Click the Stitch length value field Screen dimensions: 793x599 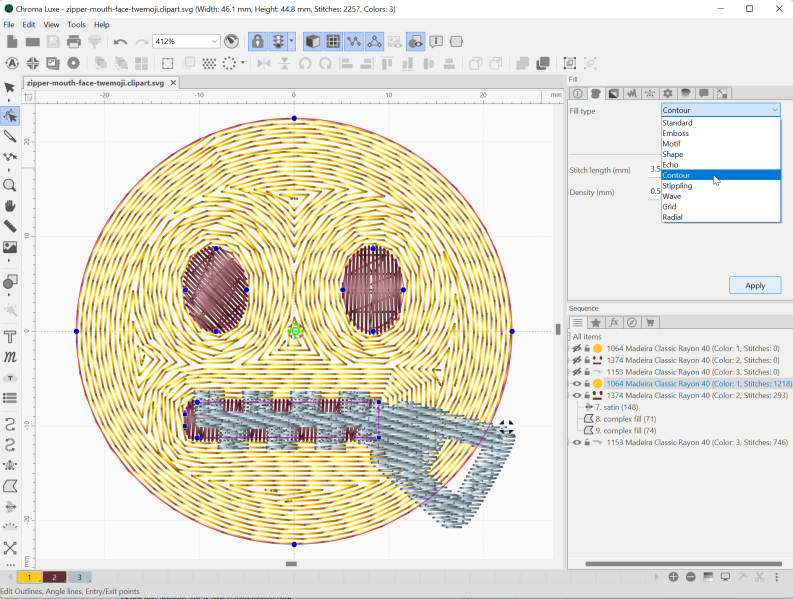pos(654,169)
